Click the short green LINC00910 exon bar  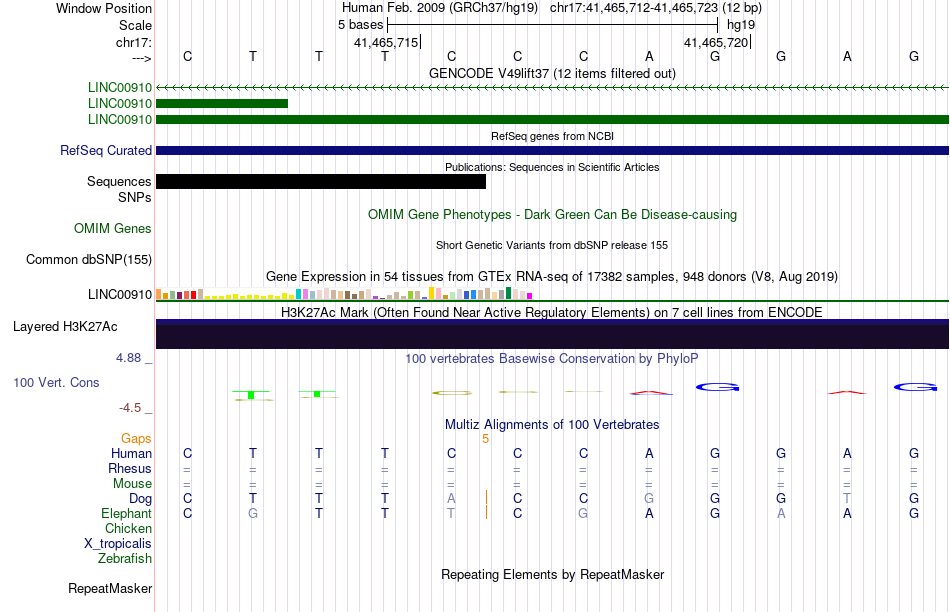tap(222, 104)
